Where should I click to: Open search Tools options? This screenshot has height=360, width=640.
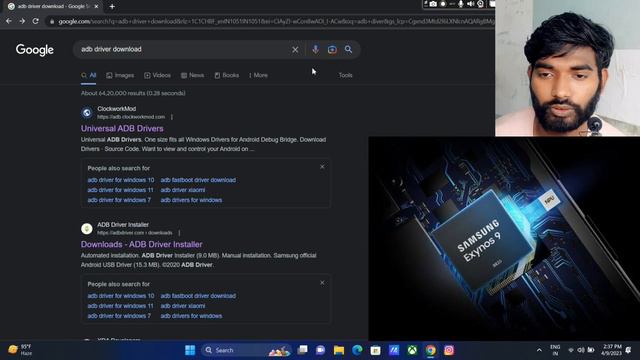[345, 75]
